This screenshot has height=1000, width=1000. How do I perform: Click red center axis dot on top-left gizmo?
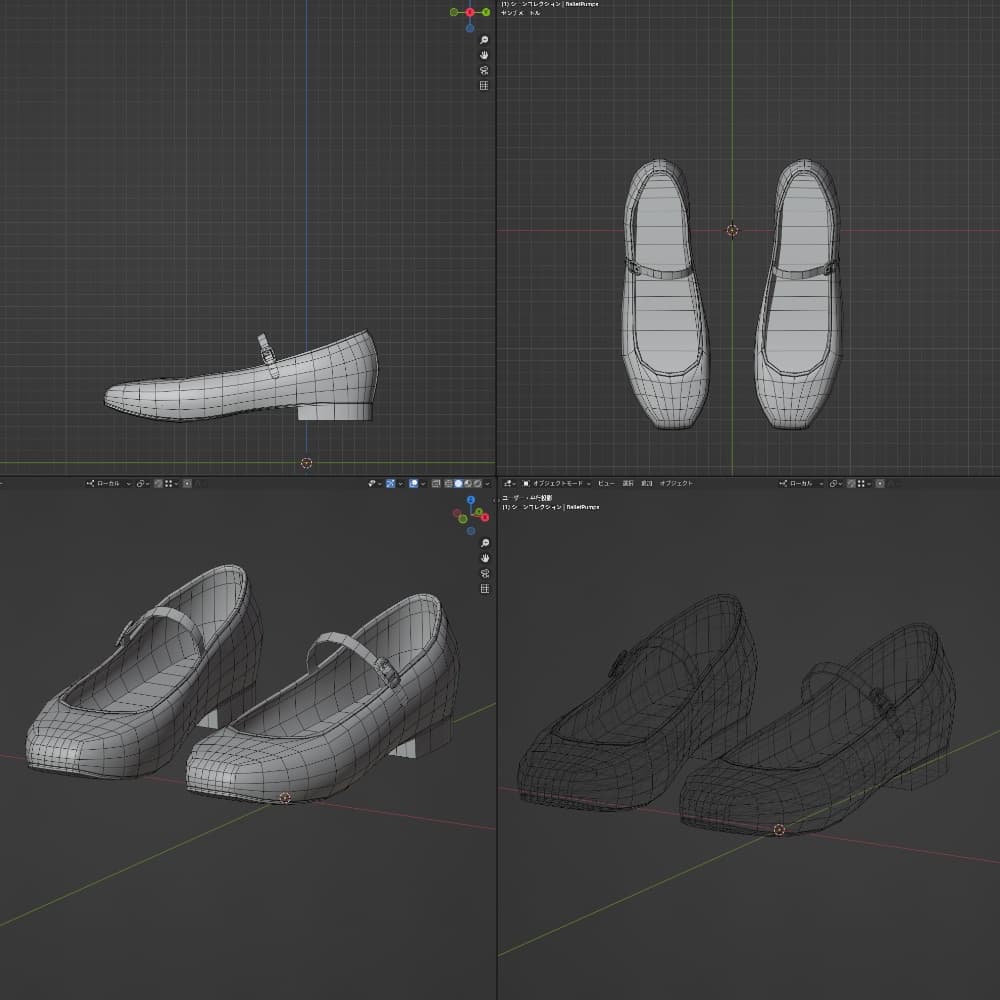470,12
